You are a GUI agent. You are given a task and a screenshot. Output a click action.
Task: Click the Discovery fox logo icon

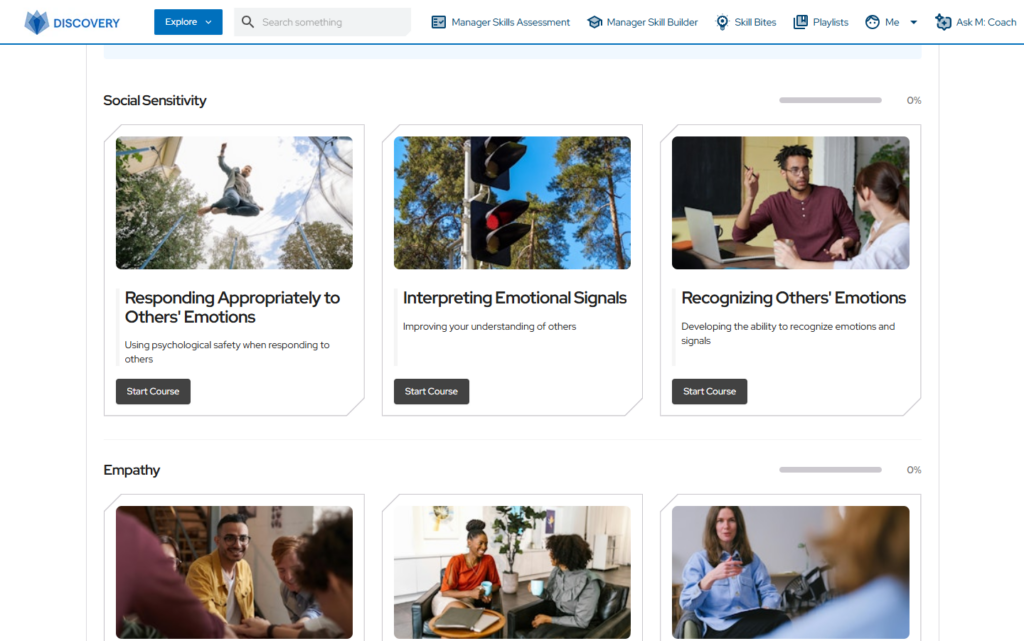tap(37, 22)
